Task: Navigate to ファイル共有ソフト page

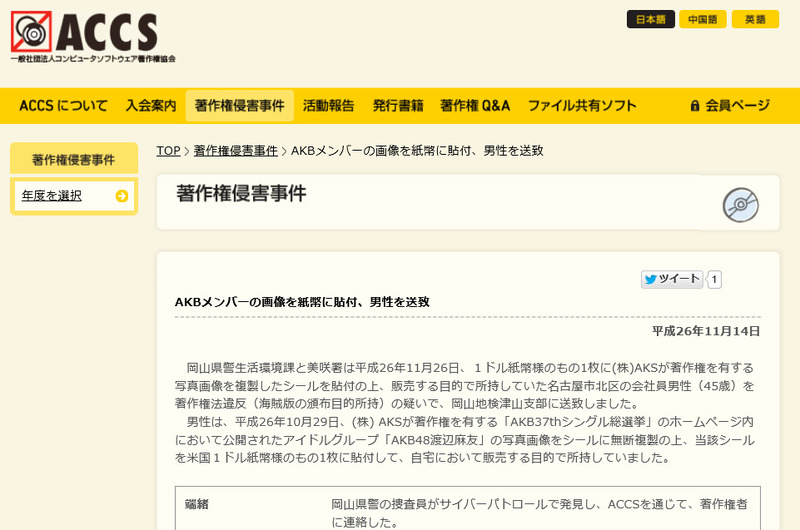Action: point(582,106)
